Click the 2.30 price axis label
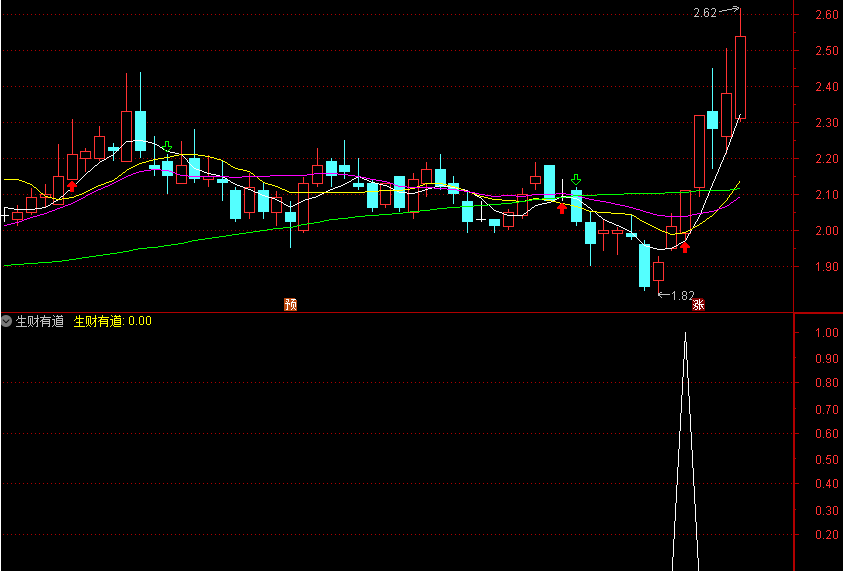Viewport: 843px width, 571px height. pos(827,123)
